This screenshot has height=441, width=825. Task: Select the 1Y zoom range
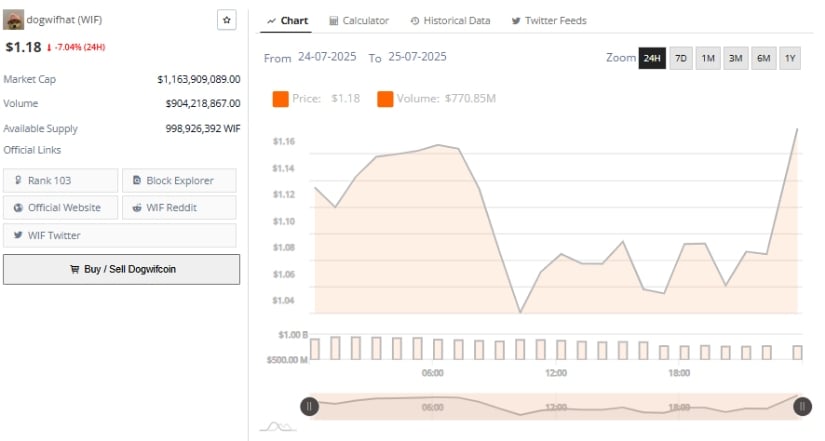tap(790, 58)
